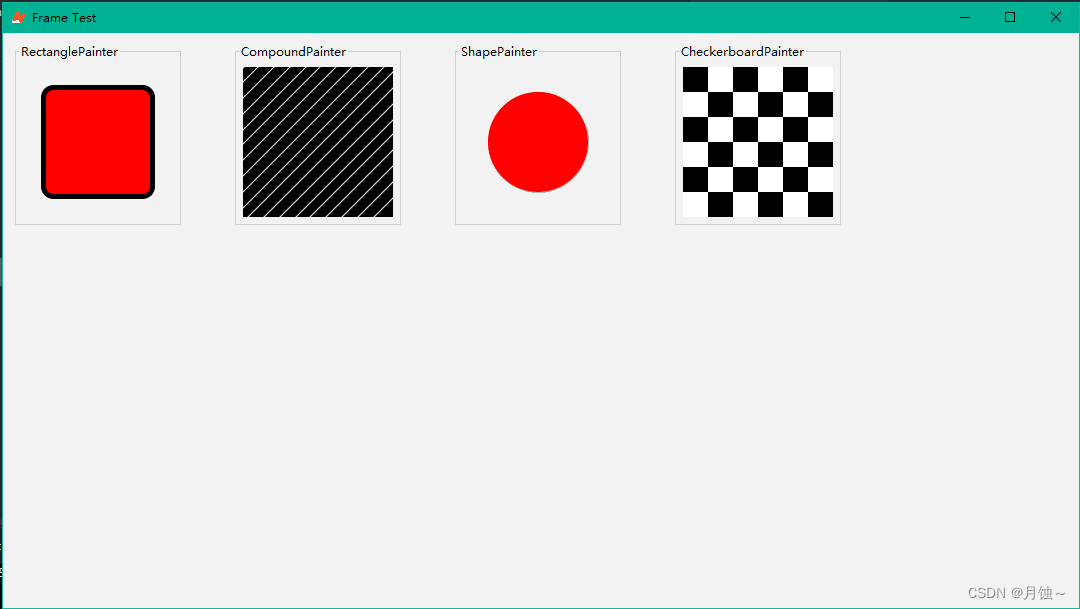Click the red rounded rectangle in RectanglePainter
Viewport: 1080px width, 609px height.
(x=98, y=142)
